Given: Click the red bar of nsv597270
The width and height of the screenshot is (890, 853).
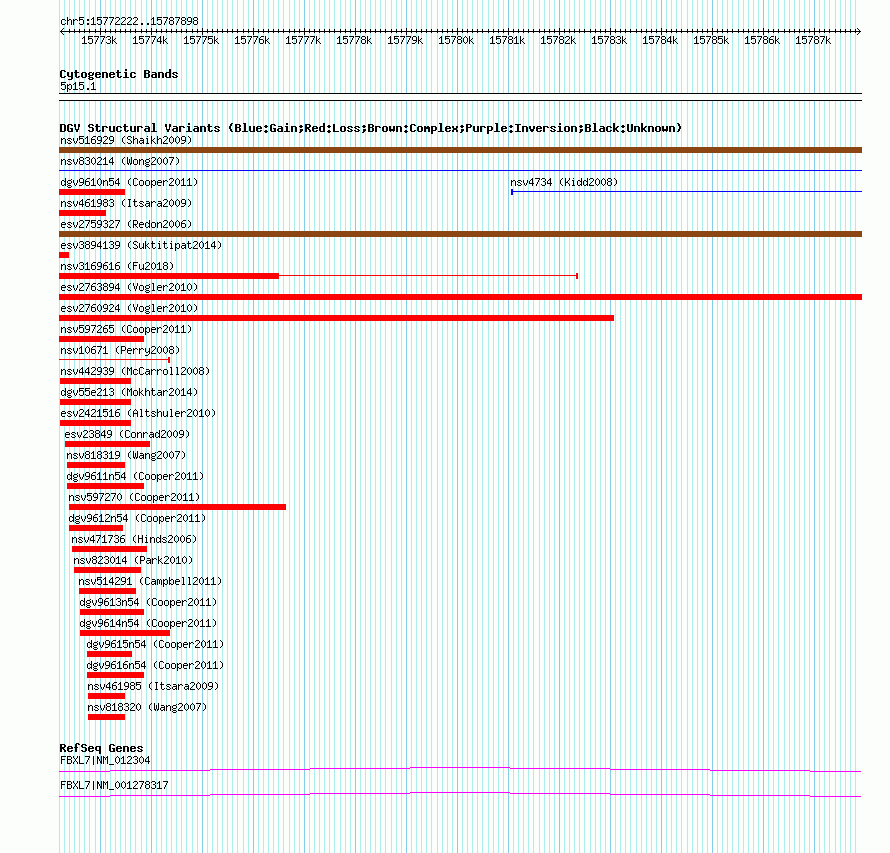Looking at the screenshot, I should [x=177, y=507].
